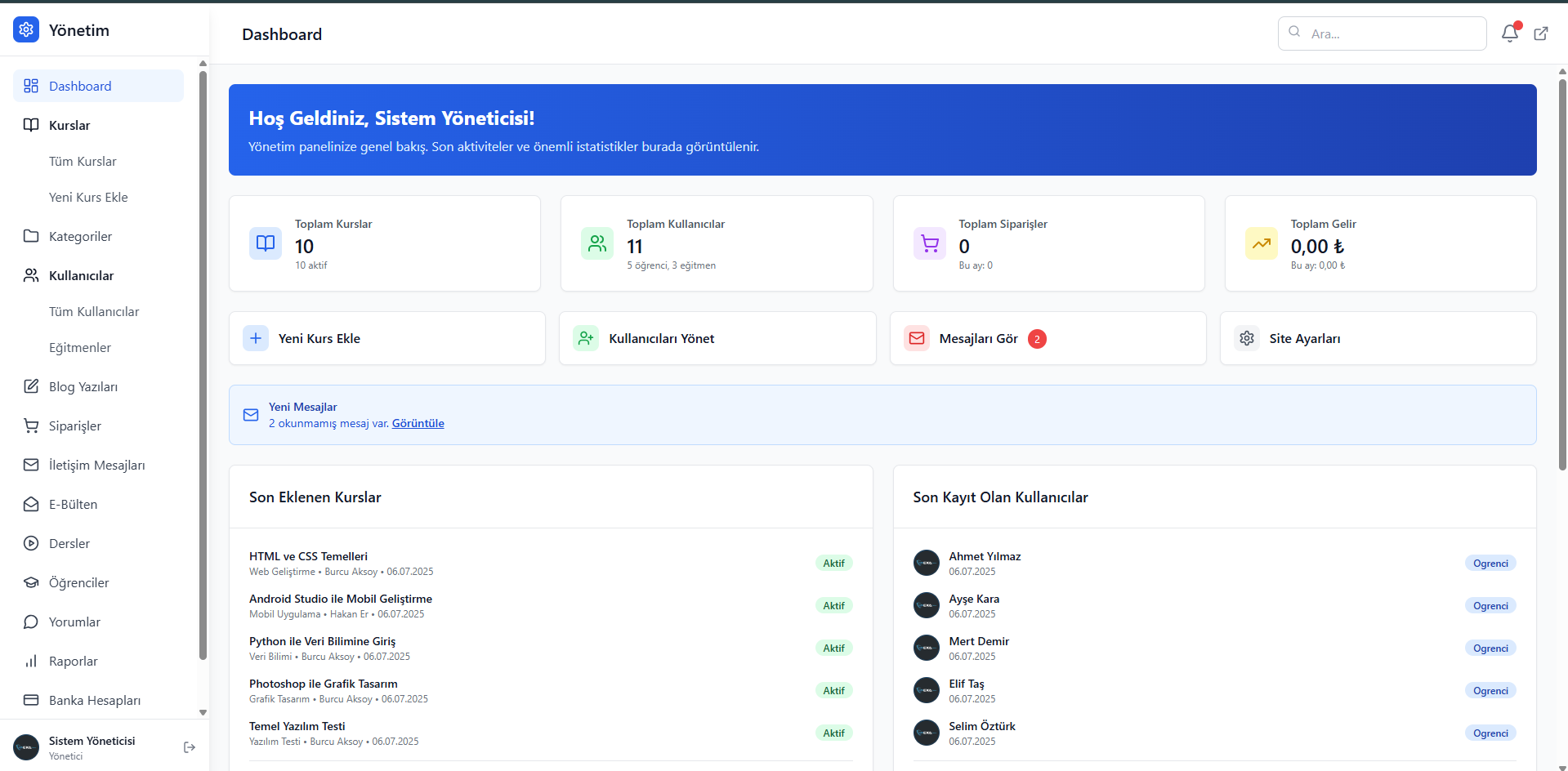Image resolution: width=1568 pixels, height=771 pixels.
Task: Collapse the Kullanıcılar sidebar section
Action: pyautogui.click(x=81, y=275)
